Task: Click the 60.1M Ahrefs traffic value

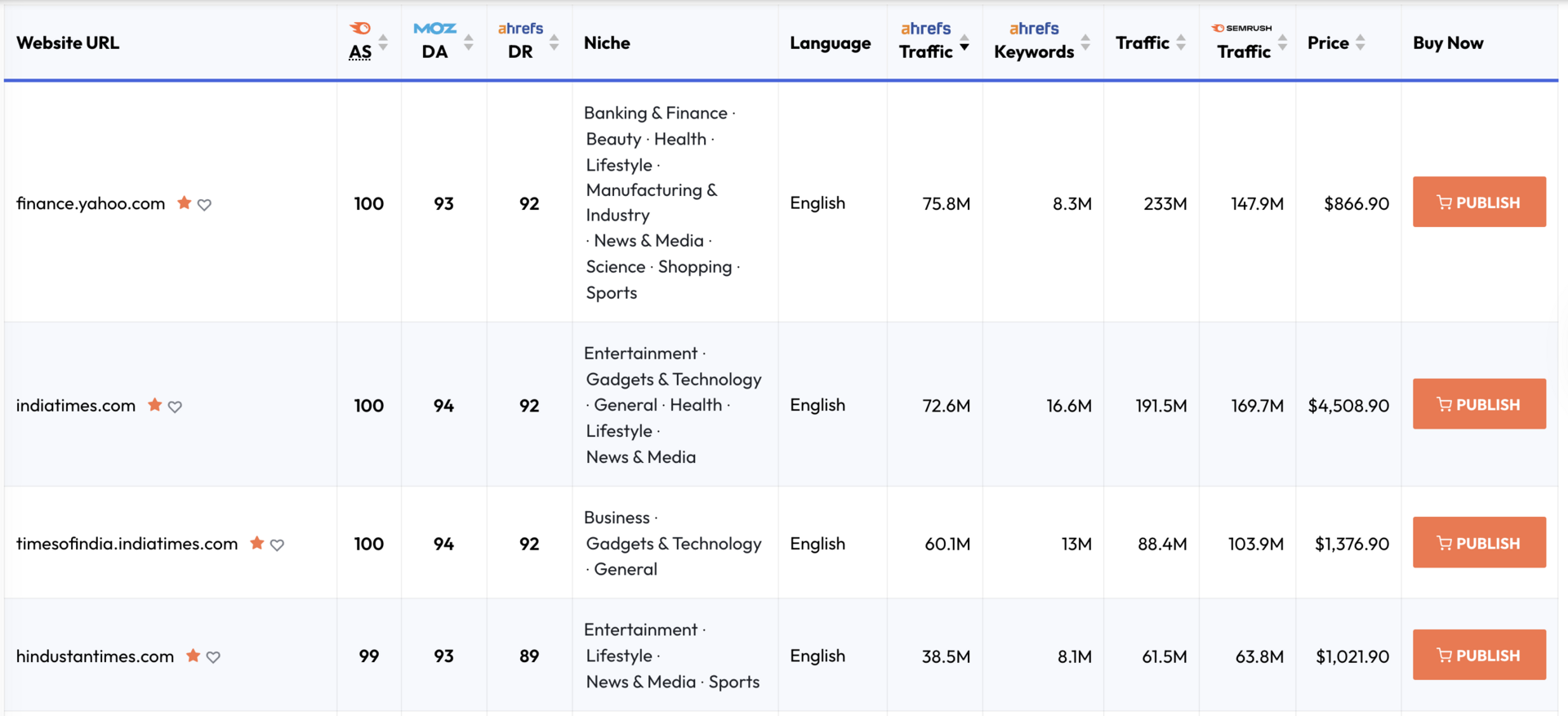Action: coord(947,544)
